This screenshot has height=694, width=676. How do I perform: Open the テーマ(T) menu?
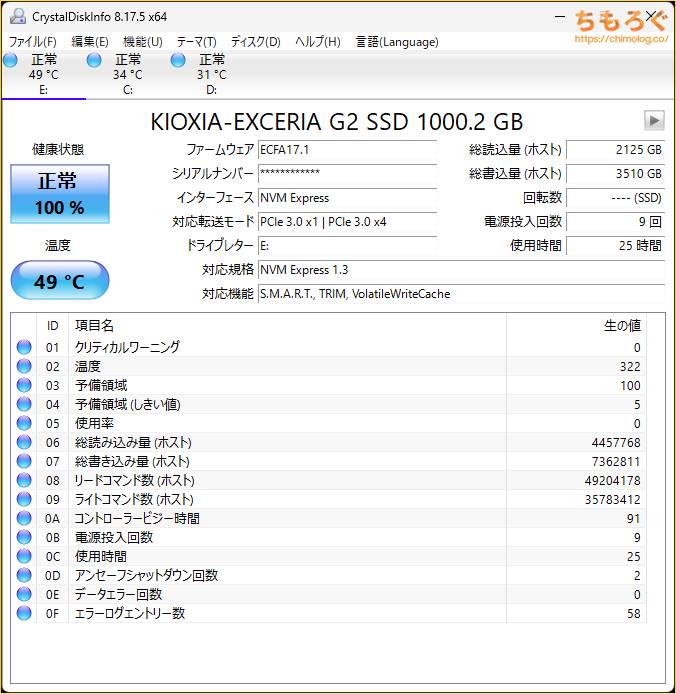pyautogui.click(x=197, y=42)
